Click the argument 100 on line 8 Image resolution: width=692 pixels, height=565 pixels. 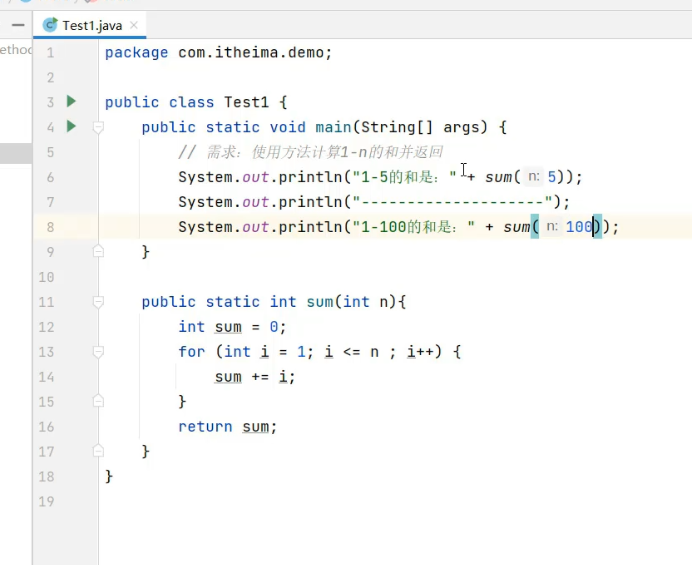point(579,227)
